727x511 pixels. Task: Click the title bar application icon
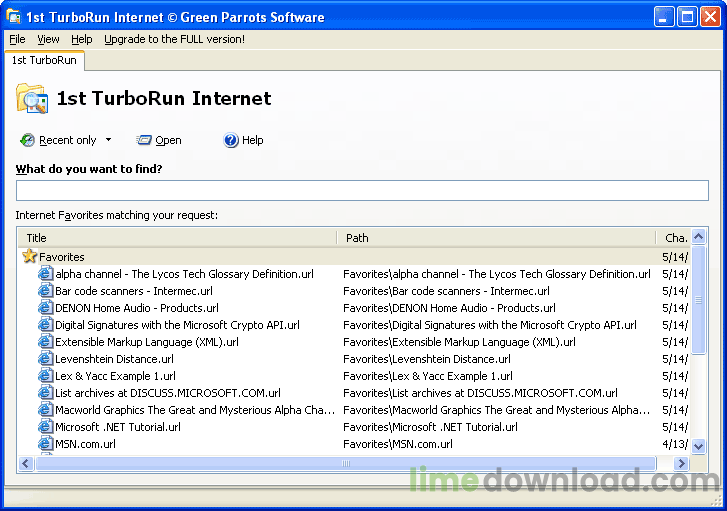pos(14,17)
